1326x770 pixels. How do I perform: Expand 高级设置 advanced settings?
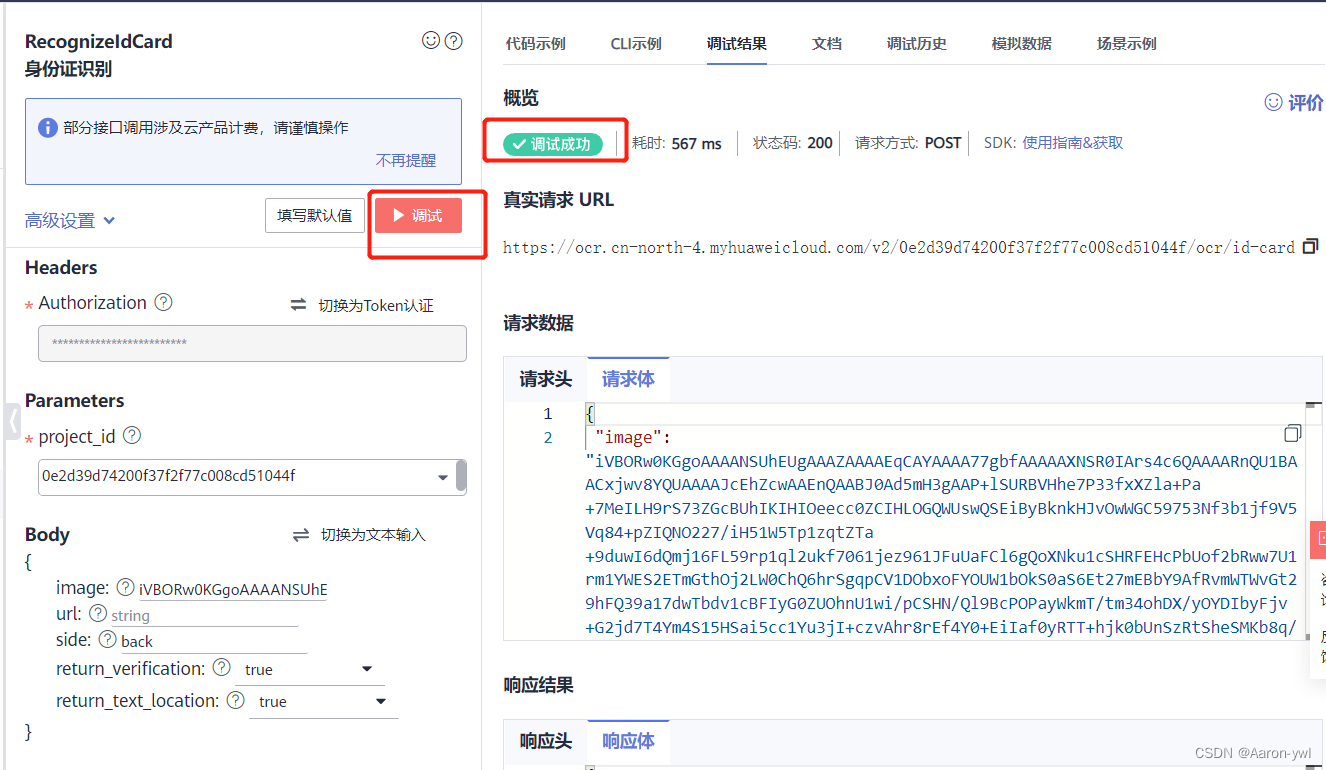pos(70,221)
